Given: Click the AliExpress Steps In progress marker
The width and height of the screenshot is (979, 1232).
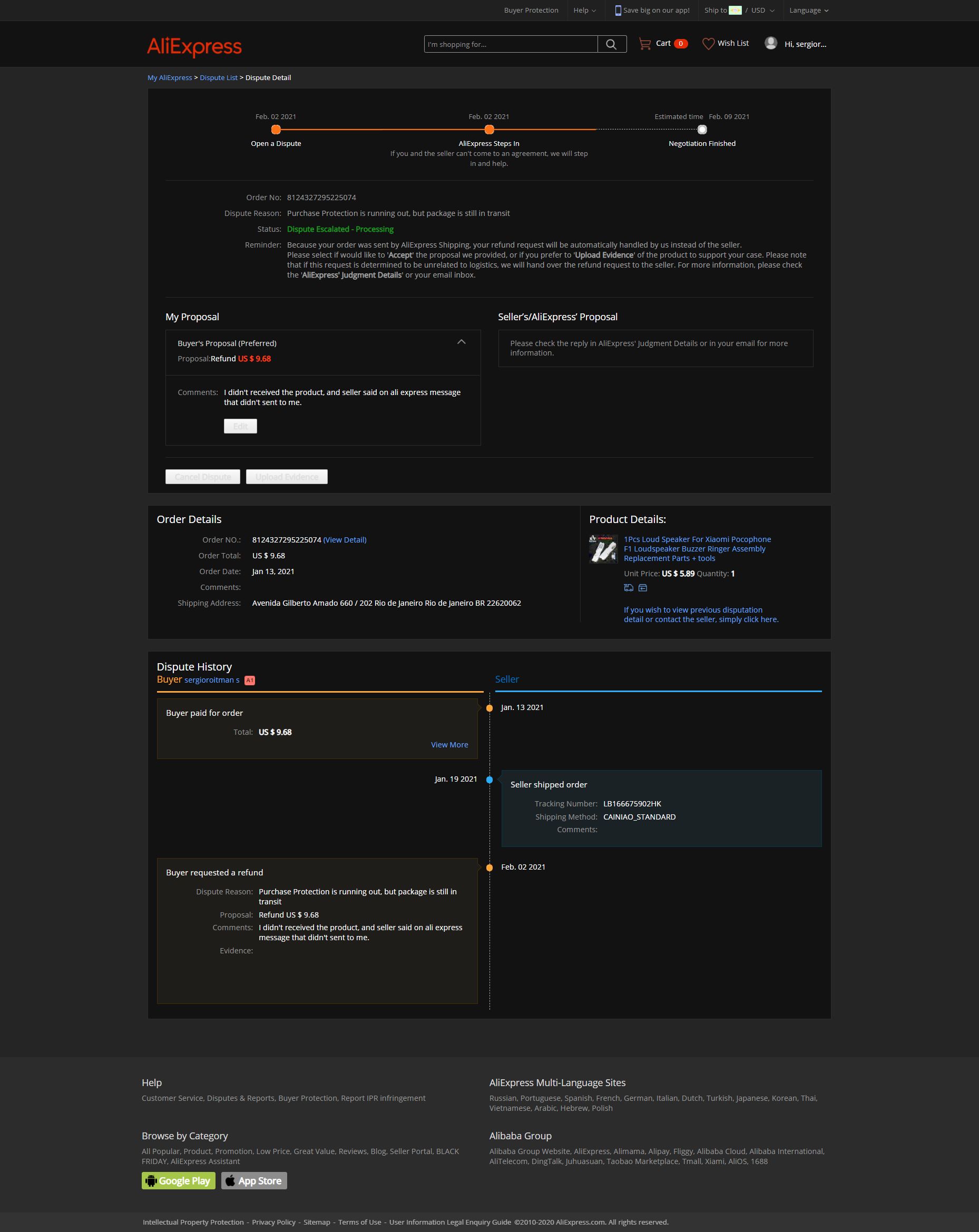Looking at the screenshot, I should click(489, 130).
